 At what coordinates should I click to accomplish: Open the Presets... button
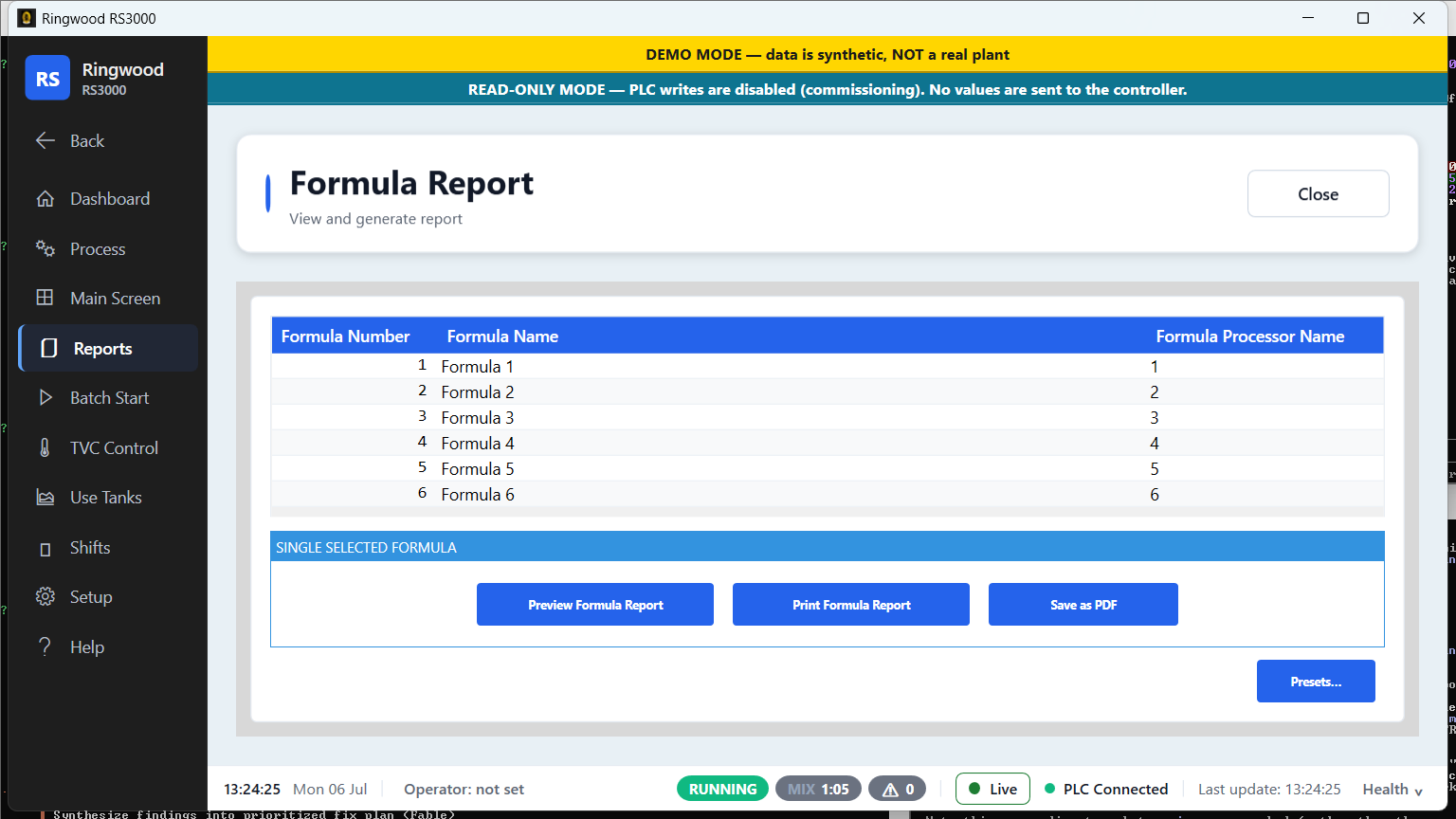[1316, 682]
